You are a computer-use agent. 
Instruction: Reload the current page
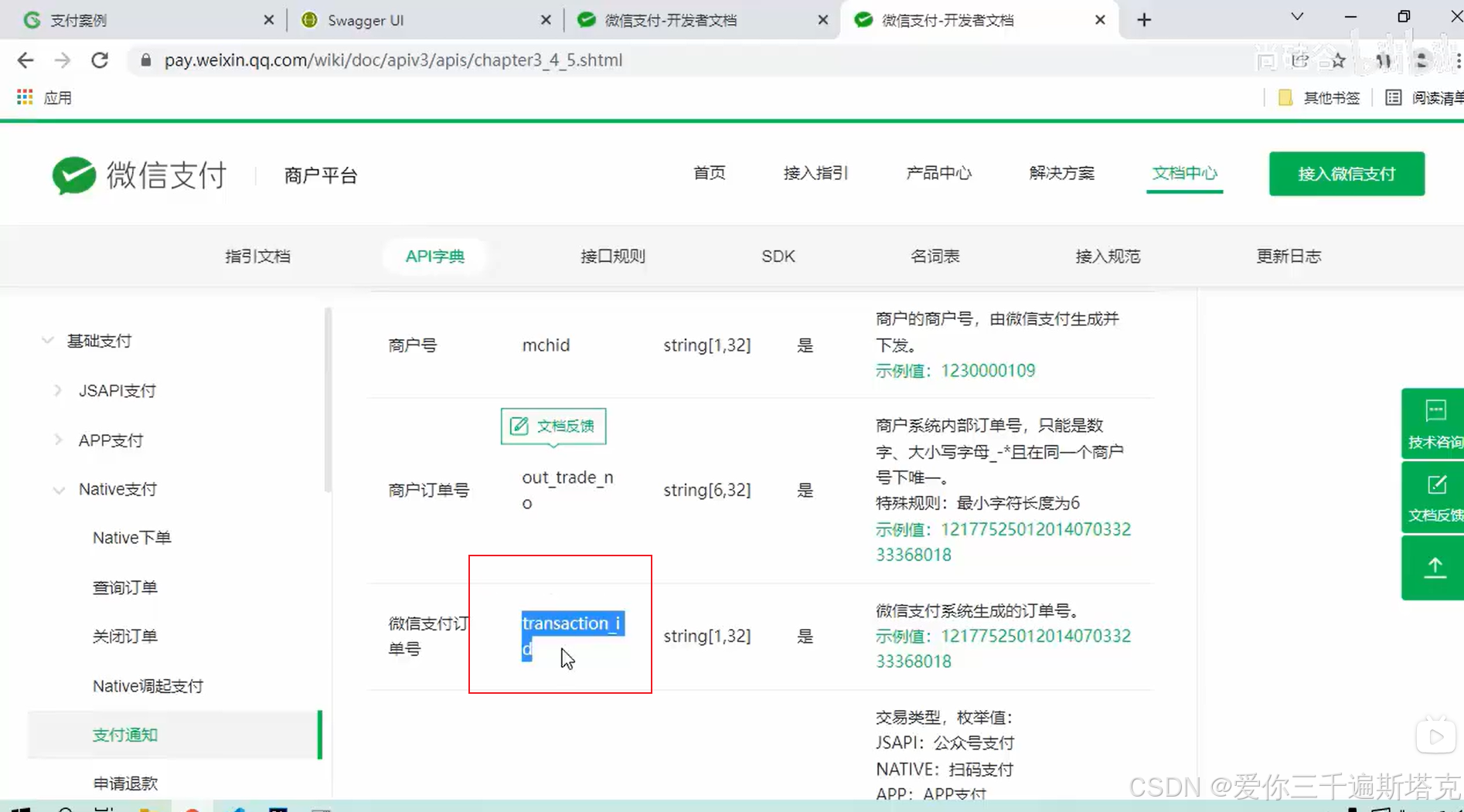[x=100, y=60]
